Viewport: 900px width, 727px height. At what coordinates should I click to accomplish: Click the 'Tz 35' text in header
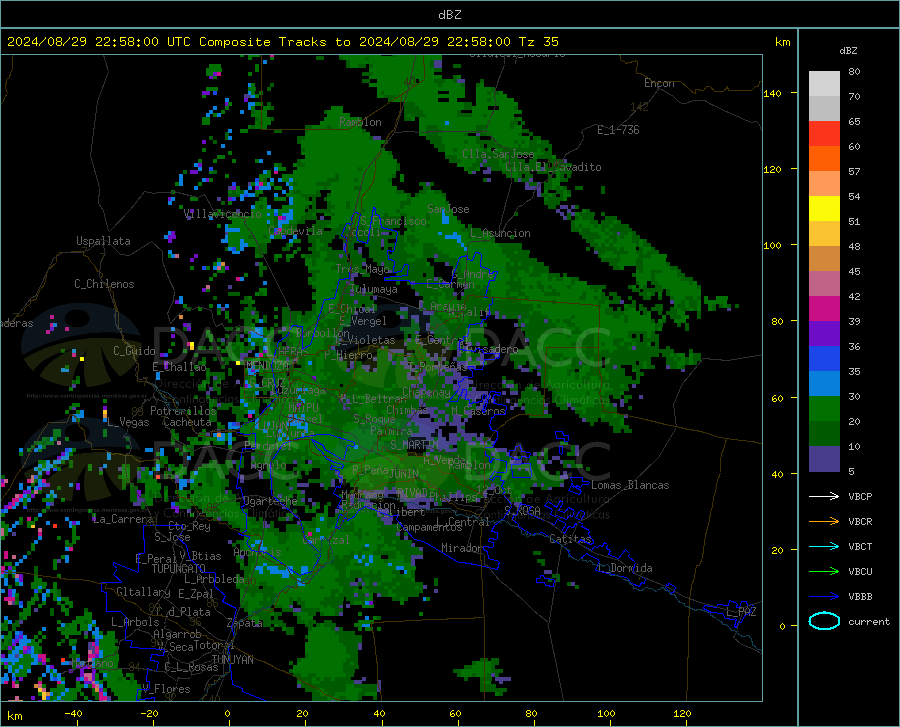click(538, 42)
